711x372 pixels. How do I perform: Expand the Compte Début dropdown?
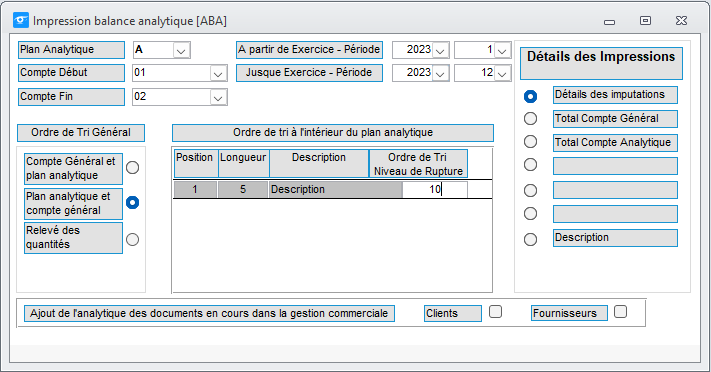coord(218,73)
